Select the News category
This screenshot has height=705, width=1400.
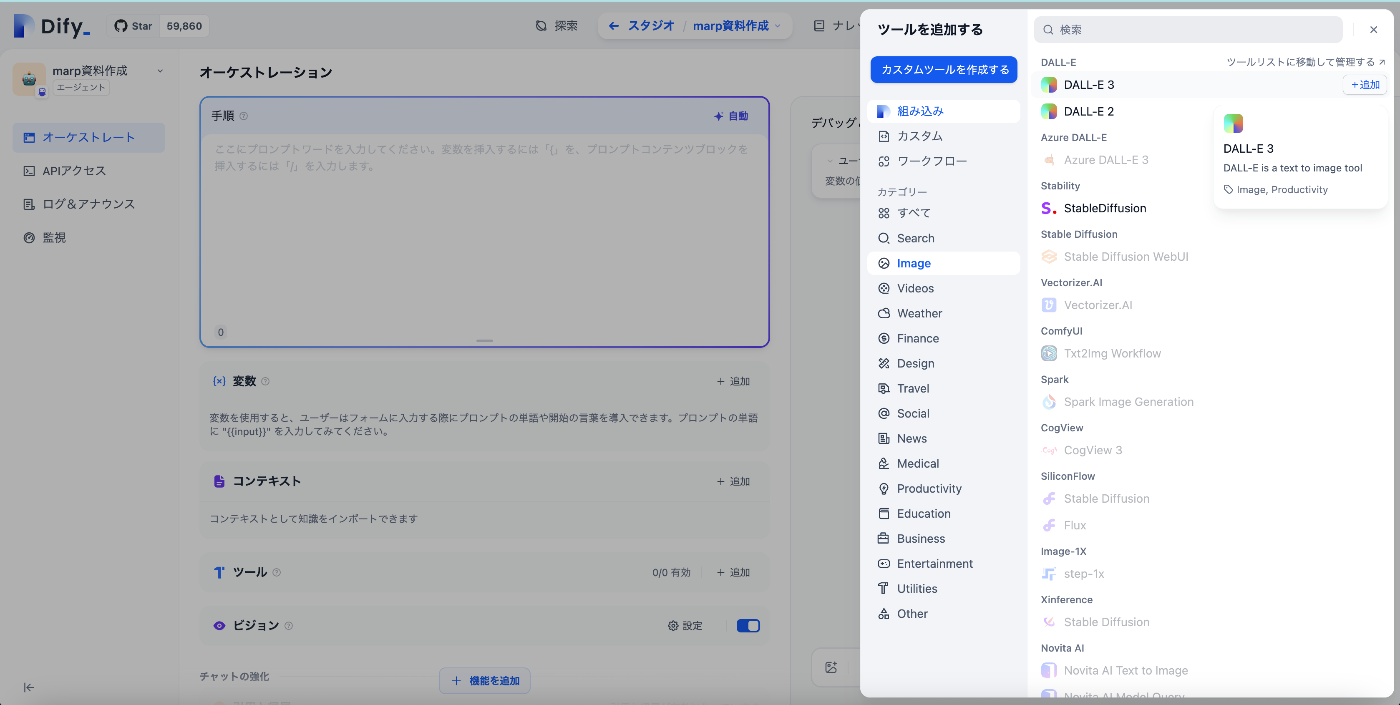pyautogui.click(x=943, y=438)
